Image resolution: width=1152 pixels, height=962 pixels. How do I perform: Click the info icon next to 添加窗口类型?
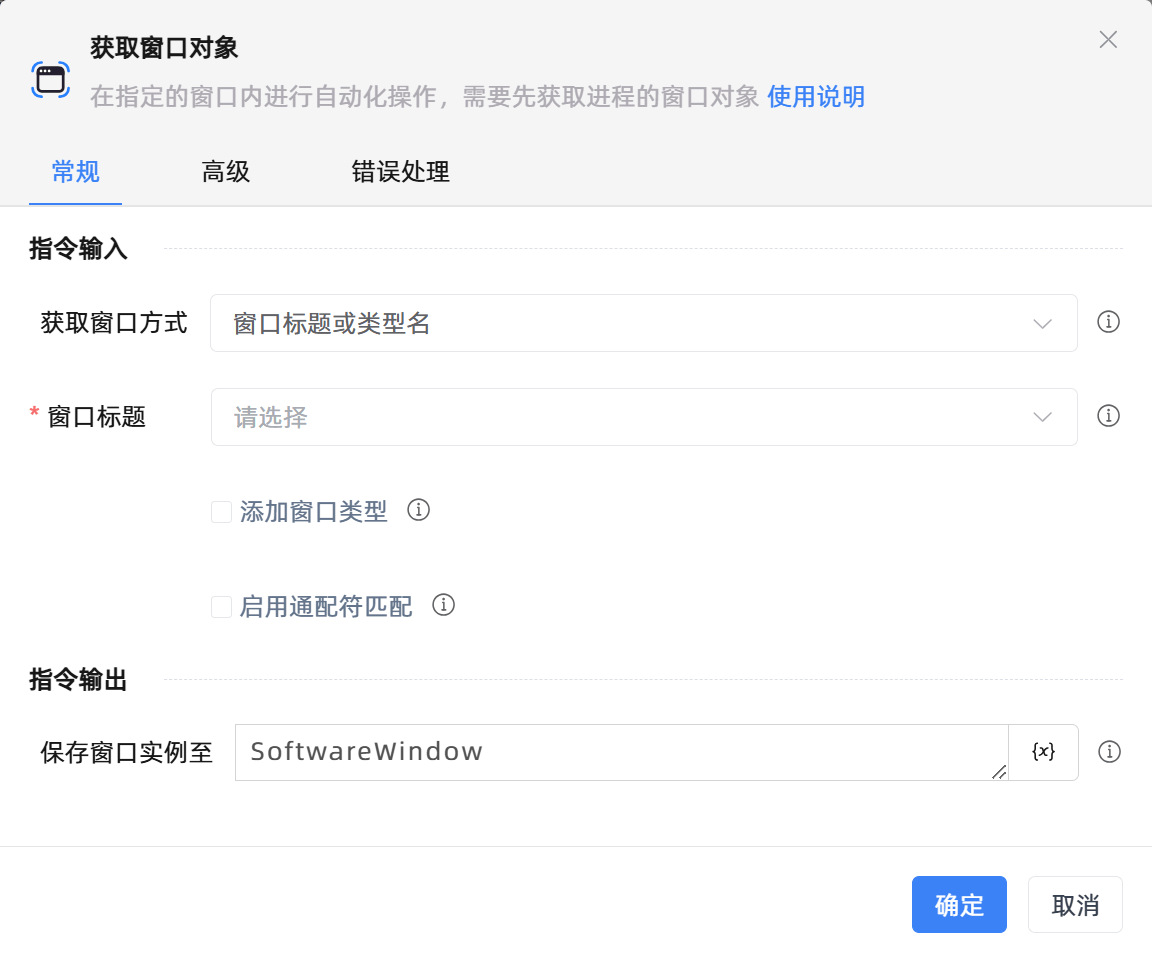click(419, 510)
